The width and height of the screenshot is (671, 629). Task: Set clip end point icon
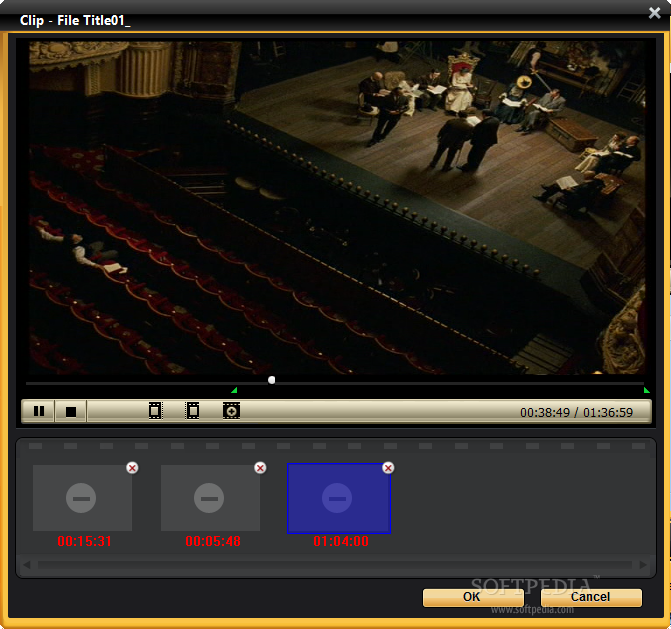(193, 411)
